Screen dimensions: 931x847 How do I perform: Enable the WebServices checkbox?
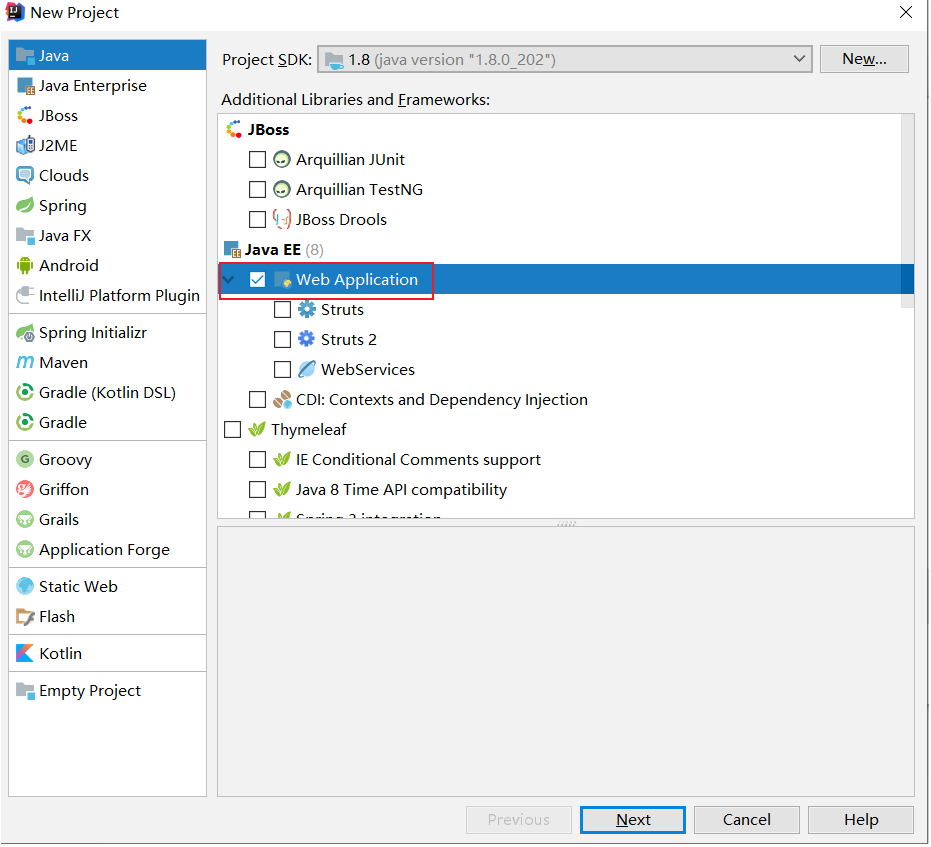point(283,370)
